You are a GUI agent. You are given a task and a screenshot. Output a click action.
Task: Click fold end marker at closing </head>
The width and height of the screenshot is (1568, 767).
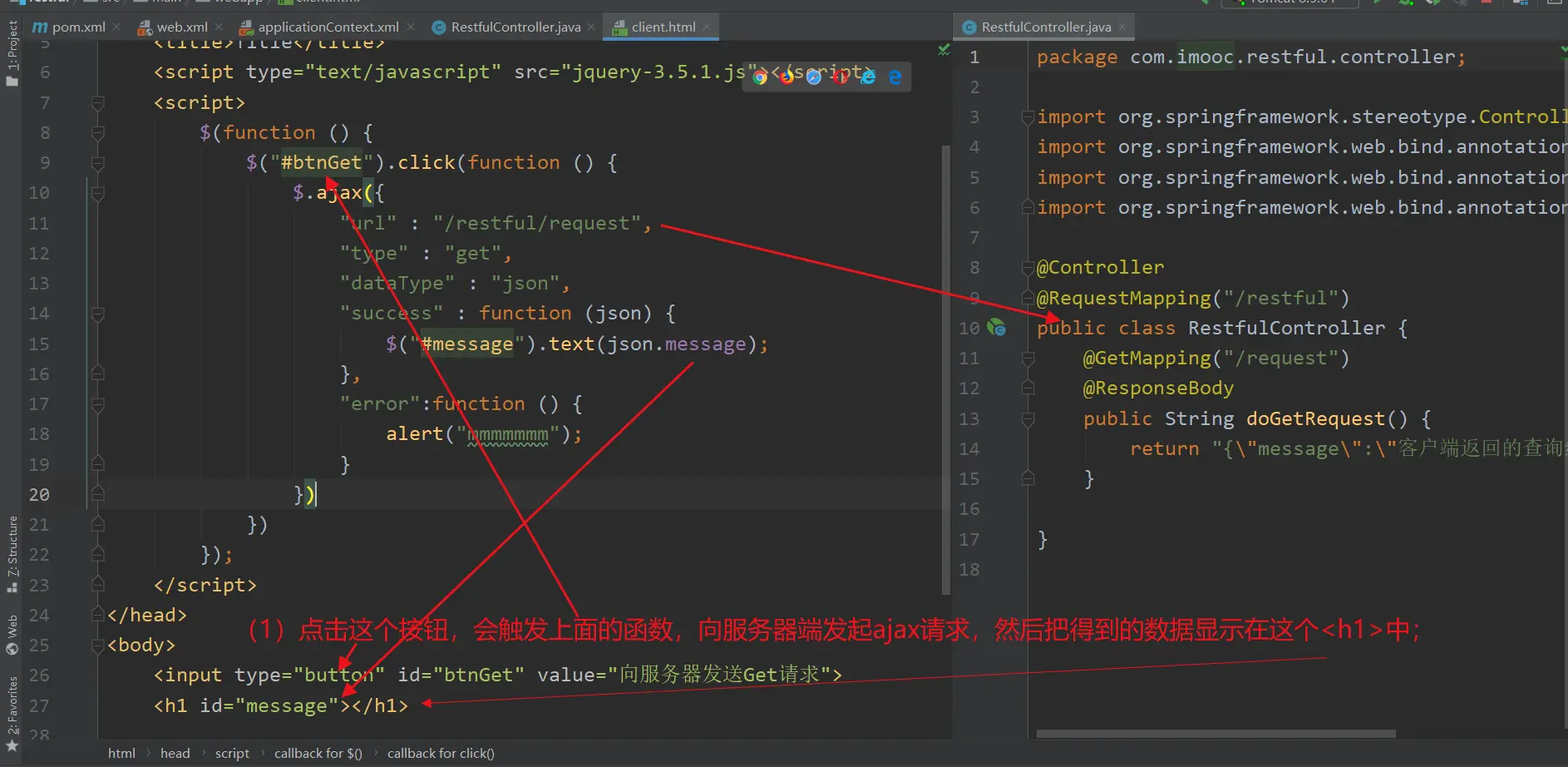(98, 616)
